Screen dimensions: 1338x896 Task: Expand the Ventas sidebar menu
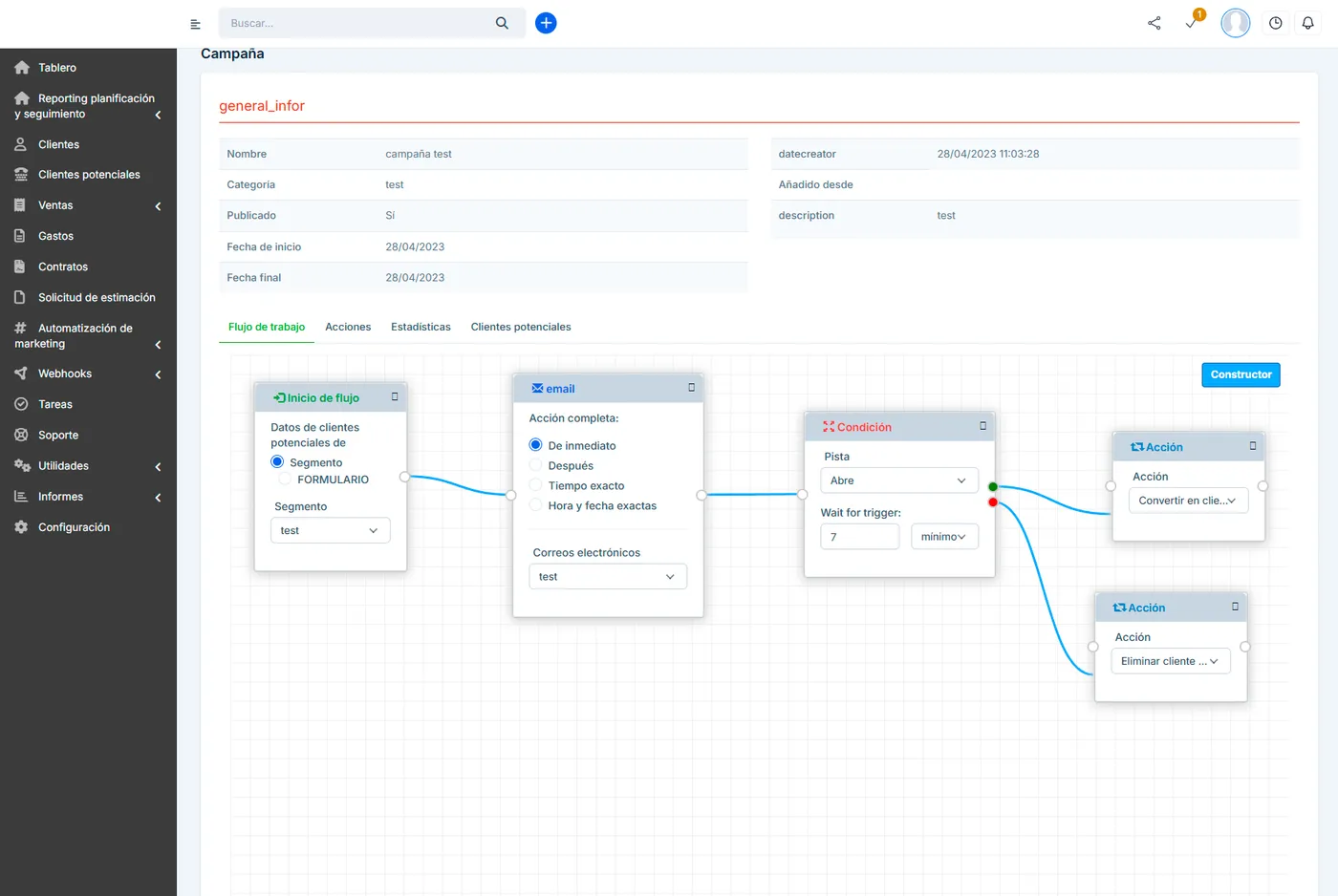[88, 205]
